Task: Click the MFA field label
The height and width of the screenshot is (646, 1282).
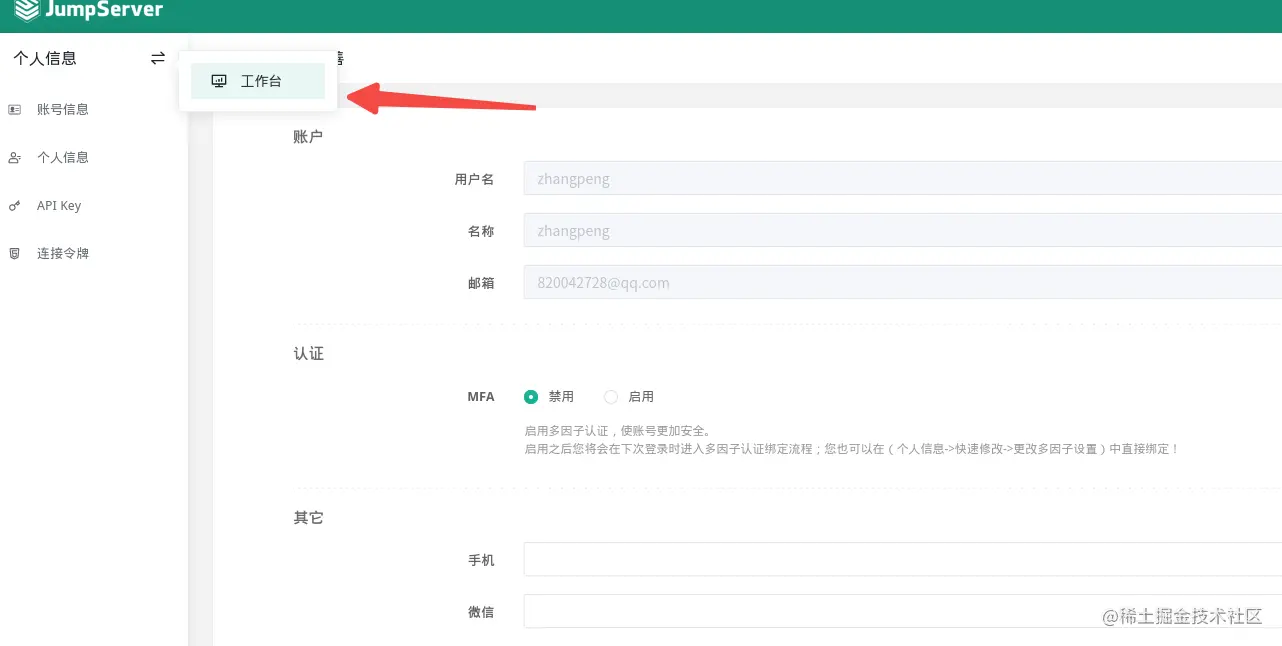Action: pyautogui.click(x=481, y=397)
